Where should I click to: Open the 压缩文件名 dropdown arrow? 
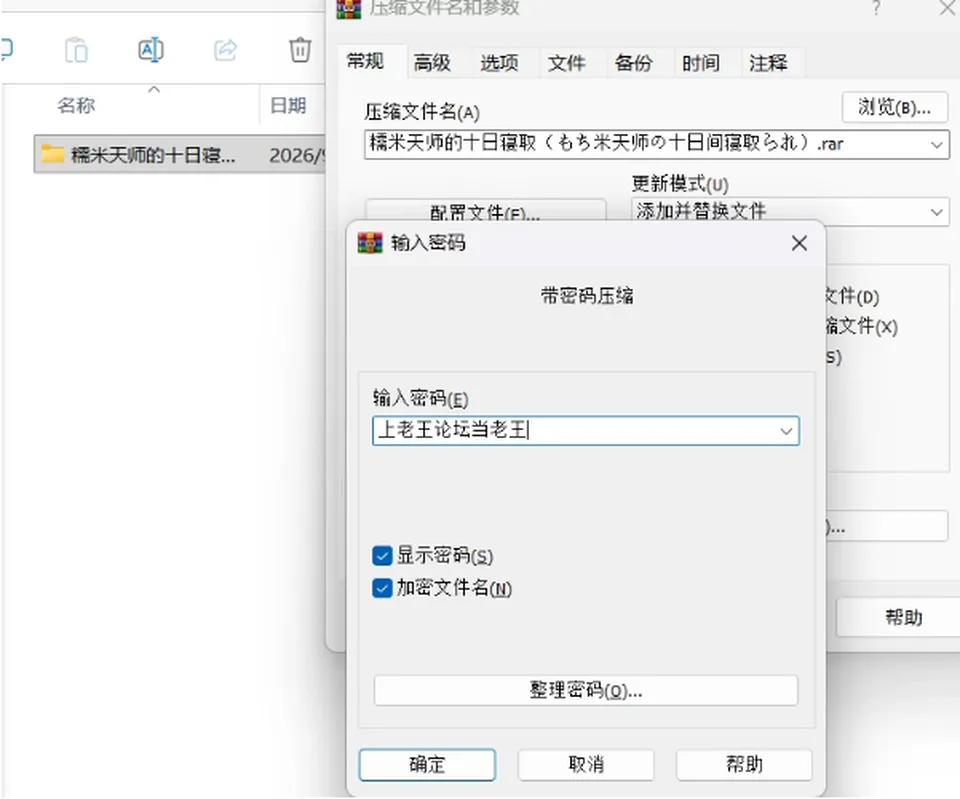tap(936, 145)
